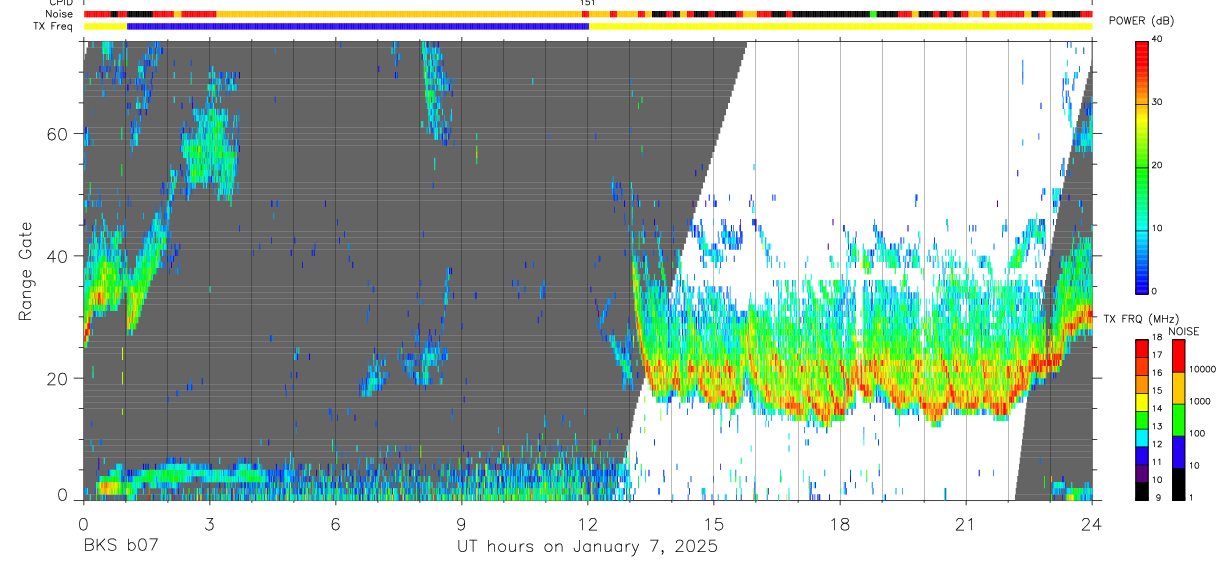The image size is (1228, 567).
Task: Click the '0' tick on the POWER scale
Action: tap(1155, 291)
